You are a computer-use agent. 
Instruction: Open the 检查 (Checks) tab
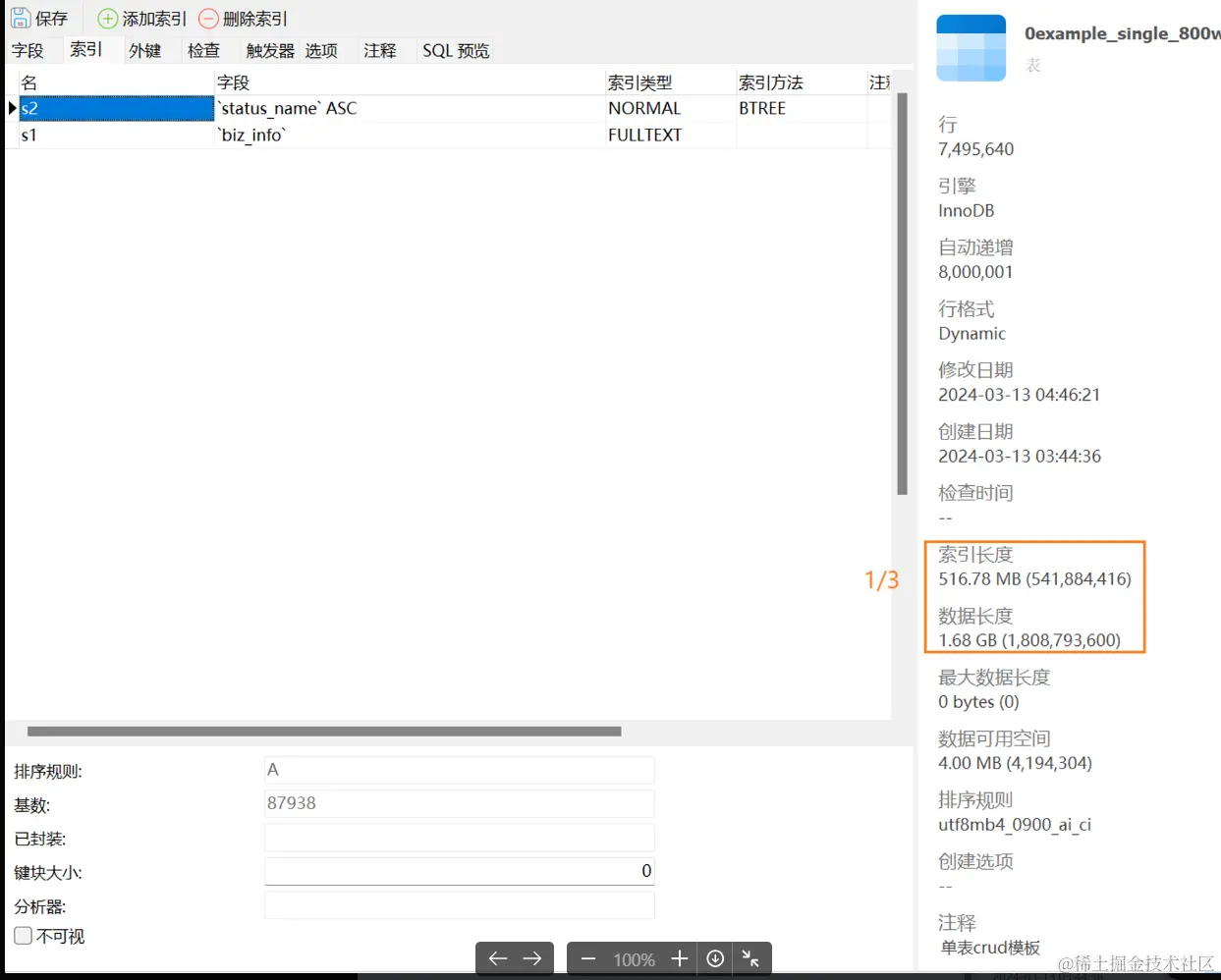(203, 50)
